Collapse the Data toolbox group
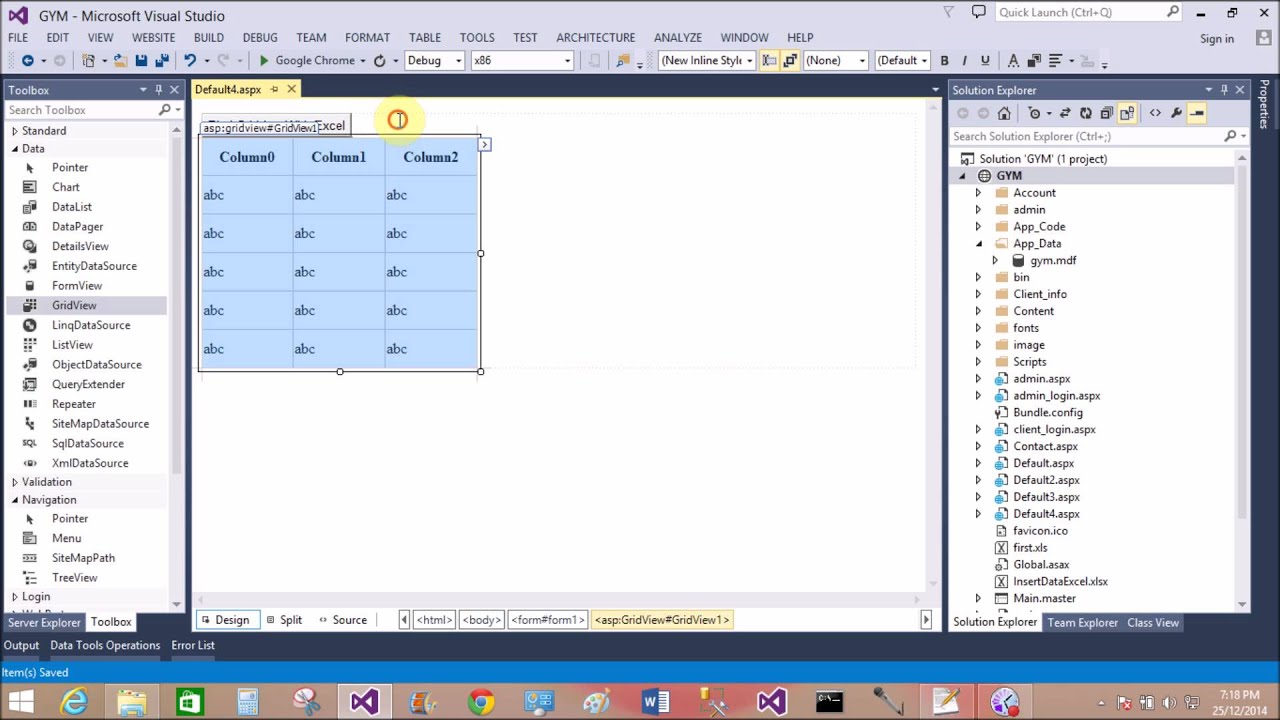Image resolution: width=1280 pixels, height=720 pixels. coord(14,149)
